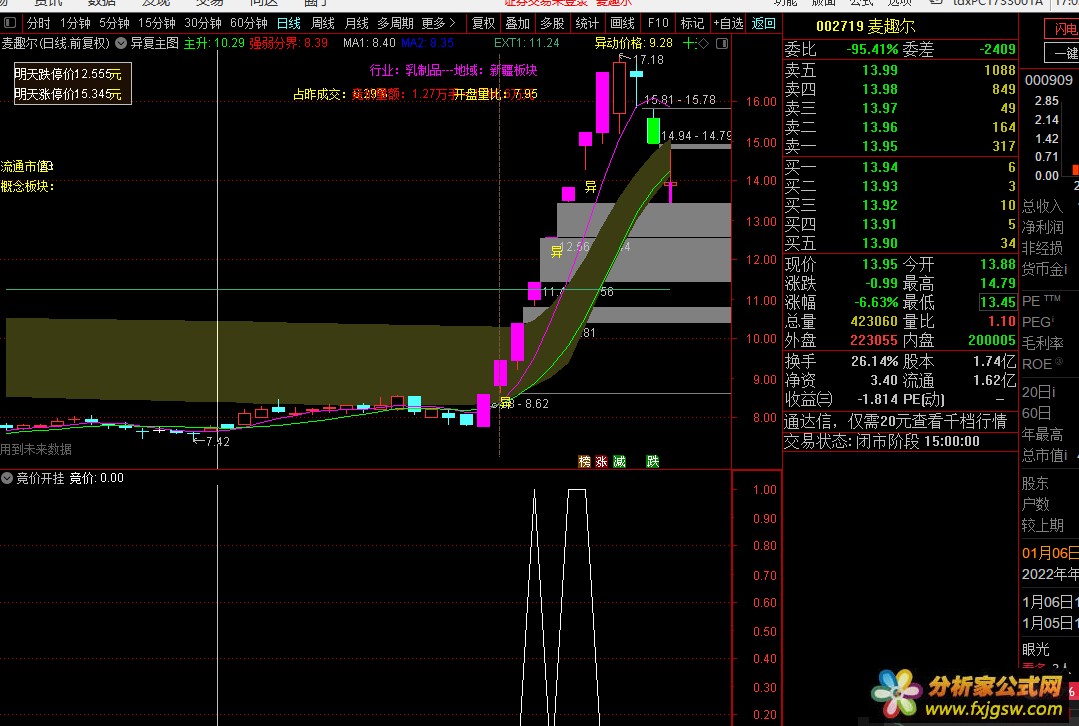Screen dimensions: 1079x726
Task: Click the 榜 marker at chart bottom
Action: (584, 461)
